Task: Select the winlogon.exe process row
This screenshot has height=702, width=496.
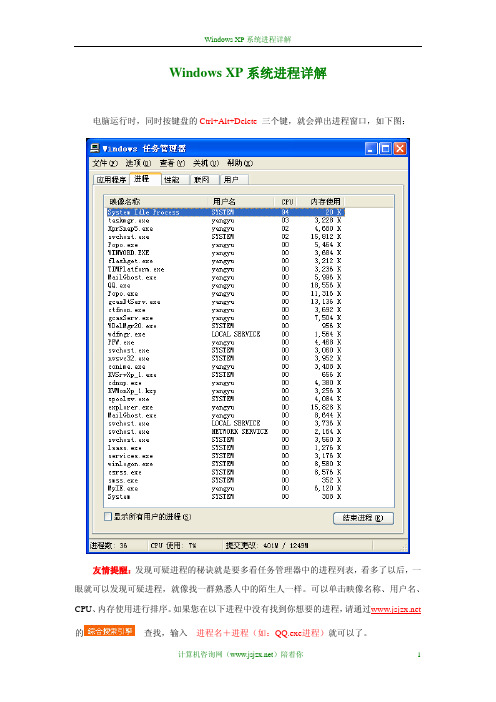Action: tap(225, 464)
